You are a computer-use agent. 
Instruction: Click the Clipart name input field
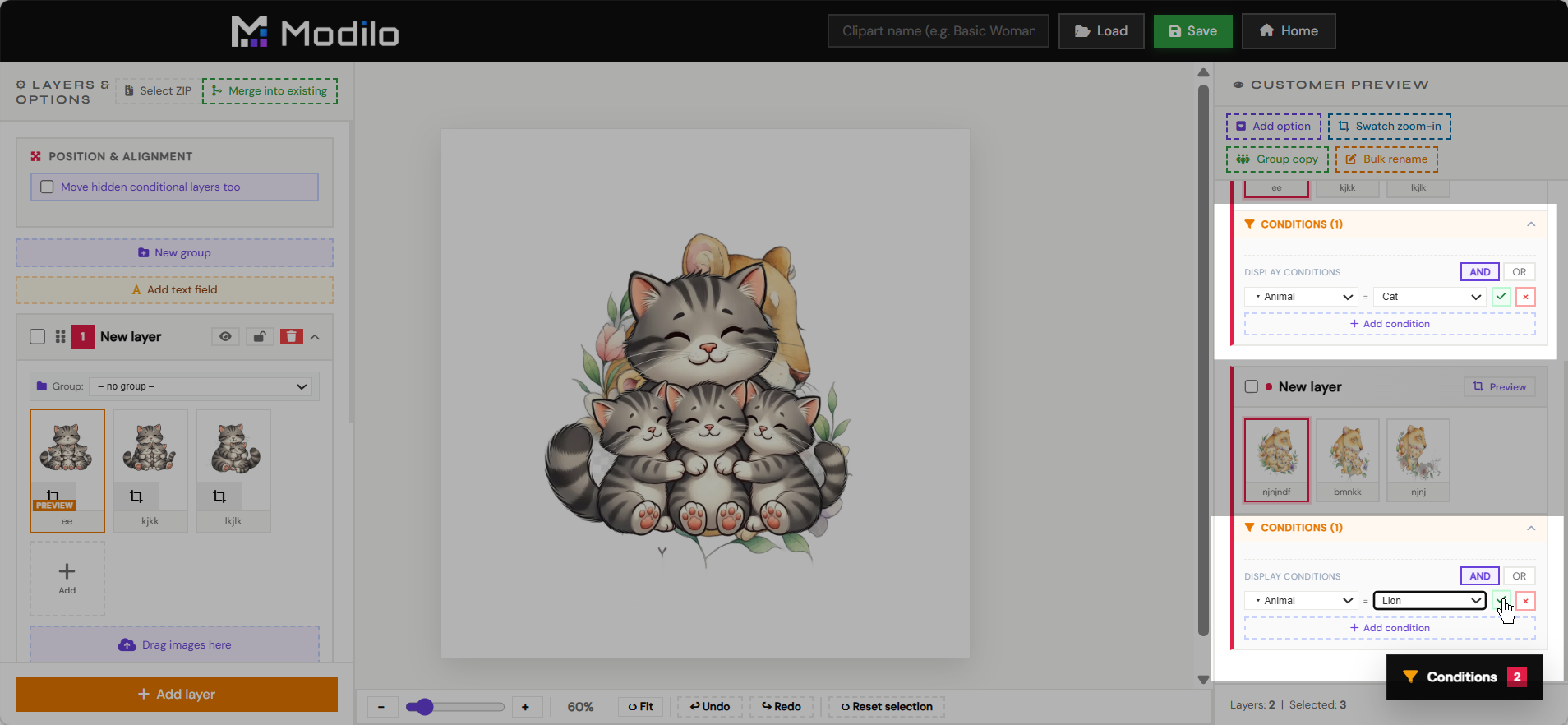(938, 31)
